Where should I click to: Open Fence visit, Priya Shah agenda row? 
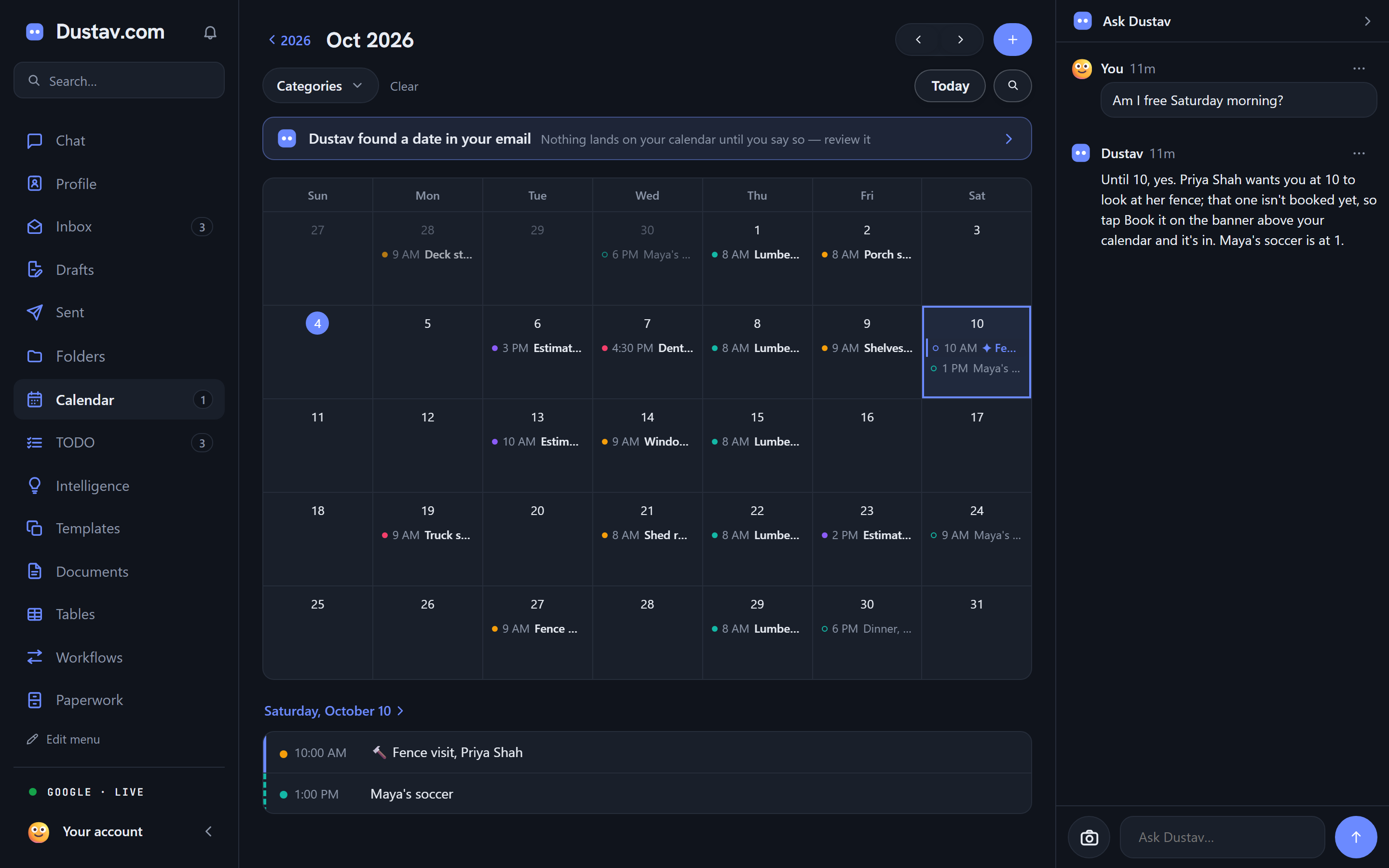tap(647, 753)
